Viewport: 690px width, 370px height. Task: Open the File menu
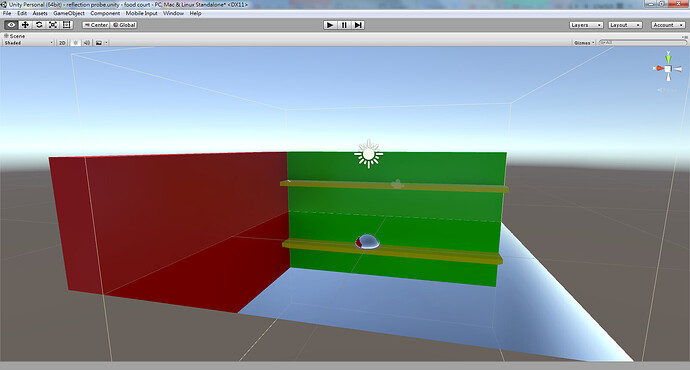click(x=7, y=13)
